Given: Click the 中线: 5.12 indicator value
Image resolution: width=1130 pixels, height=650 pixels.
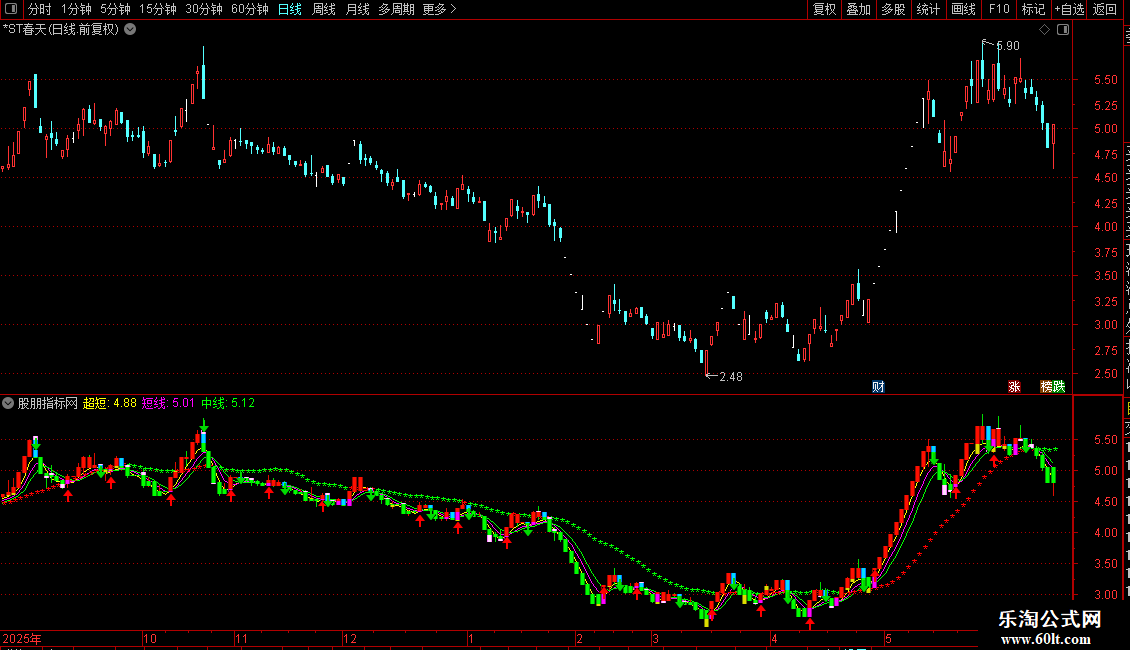Looking at the screenshot, I should [x=228, y=404].
